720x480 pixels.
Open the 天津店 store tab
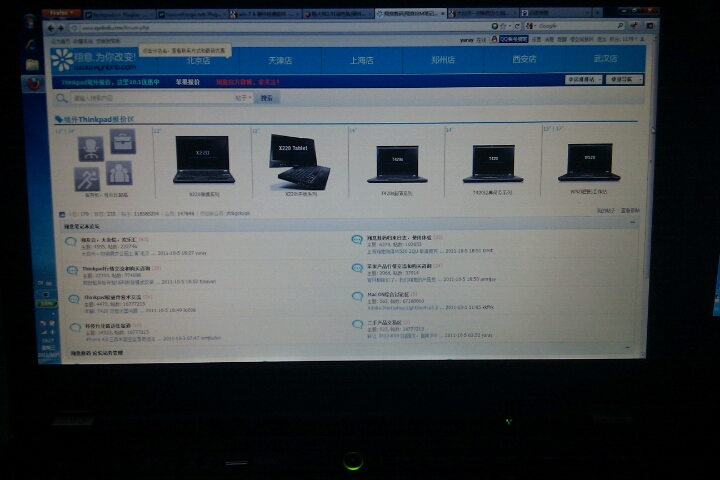click(280, 60)
